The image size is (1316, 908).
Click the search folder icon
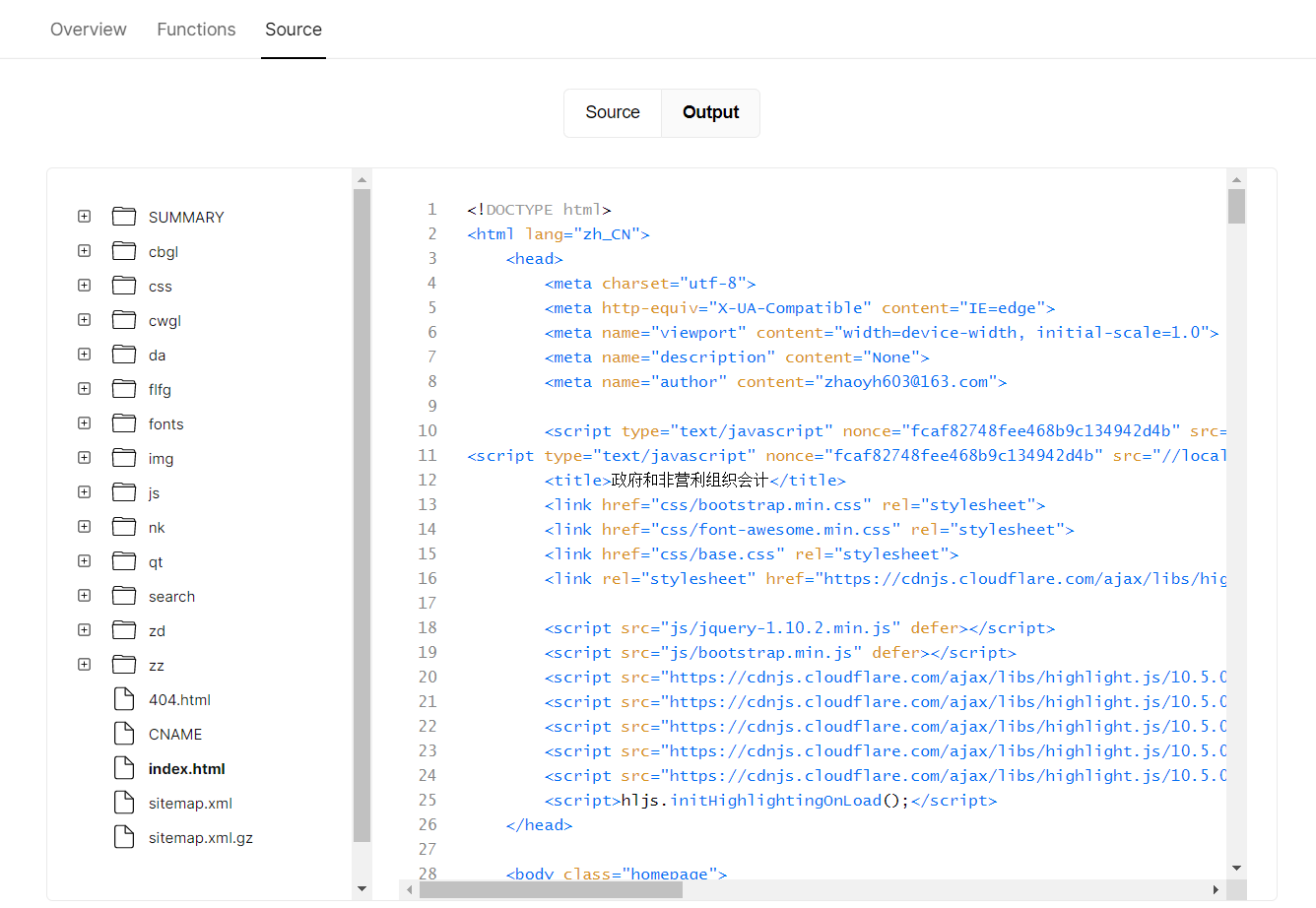[x=124, y=596]
